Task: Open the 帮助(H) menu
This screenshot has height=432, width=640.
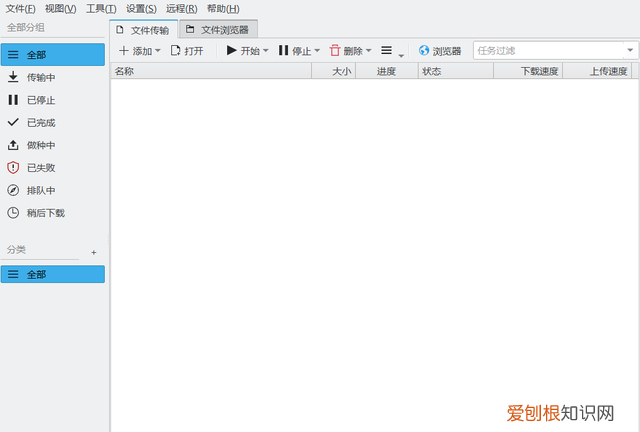Action: coord(223,9)
